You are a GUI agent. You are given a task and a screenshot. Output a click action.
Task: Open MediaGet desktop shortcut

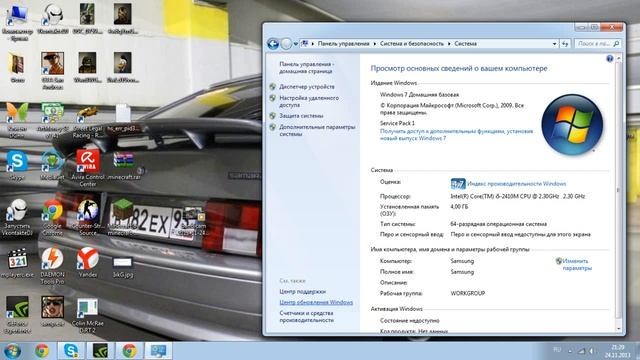52,165
